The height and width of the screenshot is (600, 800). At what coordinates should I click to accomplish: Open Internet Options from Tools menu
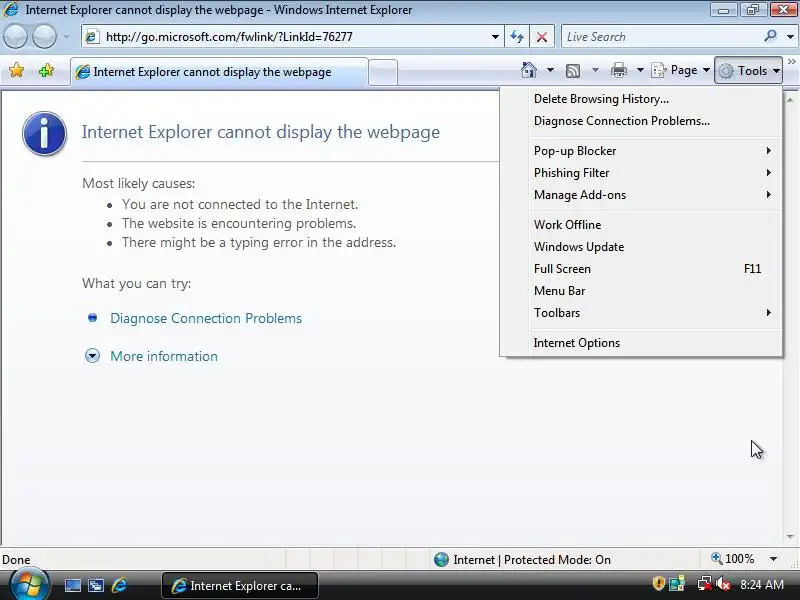pos(641,343)
